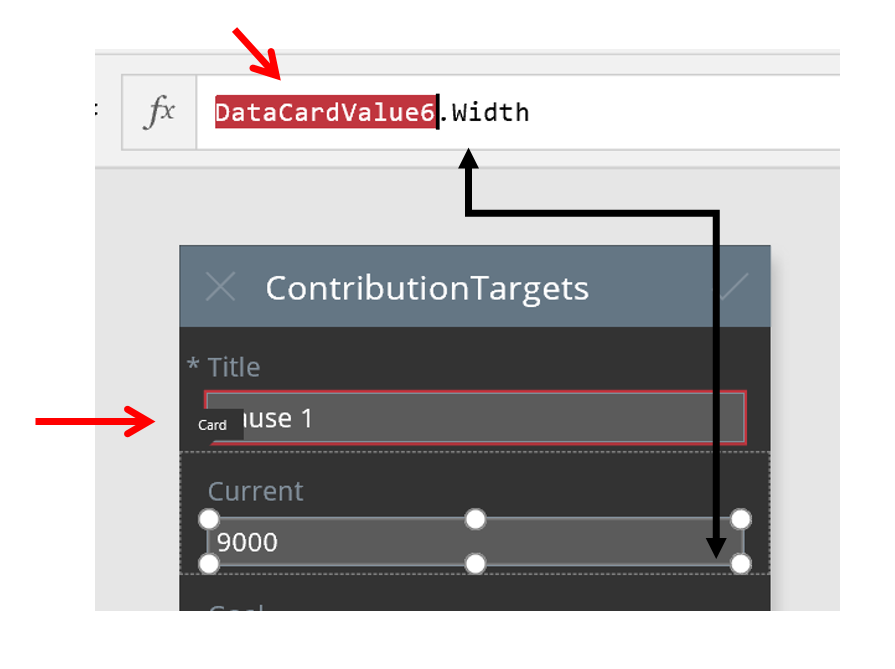
Task: Click the ContributionTargets header title
Action: pos(427,288)
